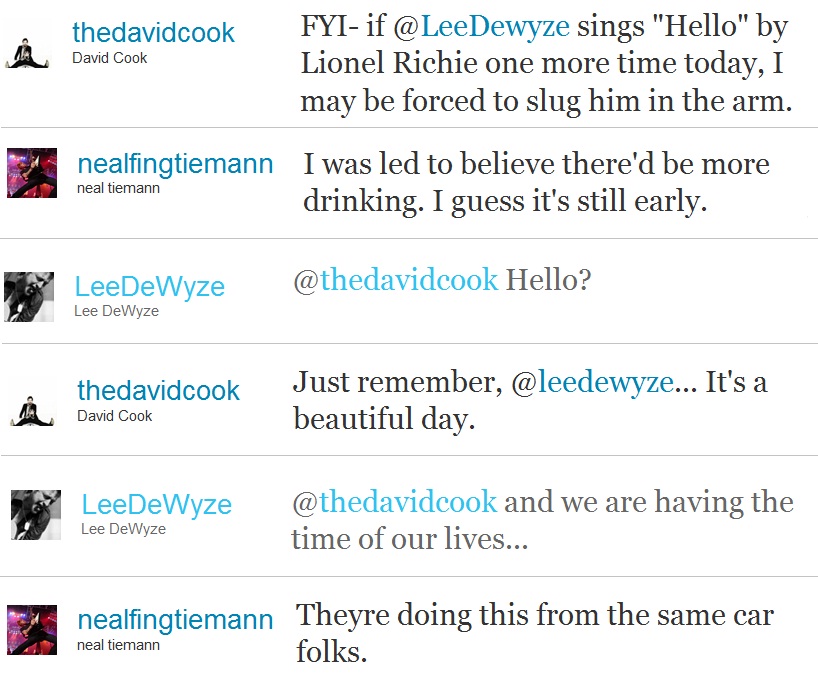Viewport: 818px width, 690px height.
Task: Open Lee DeWyze's avatar next to the 'Hello?' tweet
Action: point(29,297)
